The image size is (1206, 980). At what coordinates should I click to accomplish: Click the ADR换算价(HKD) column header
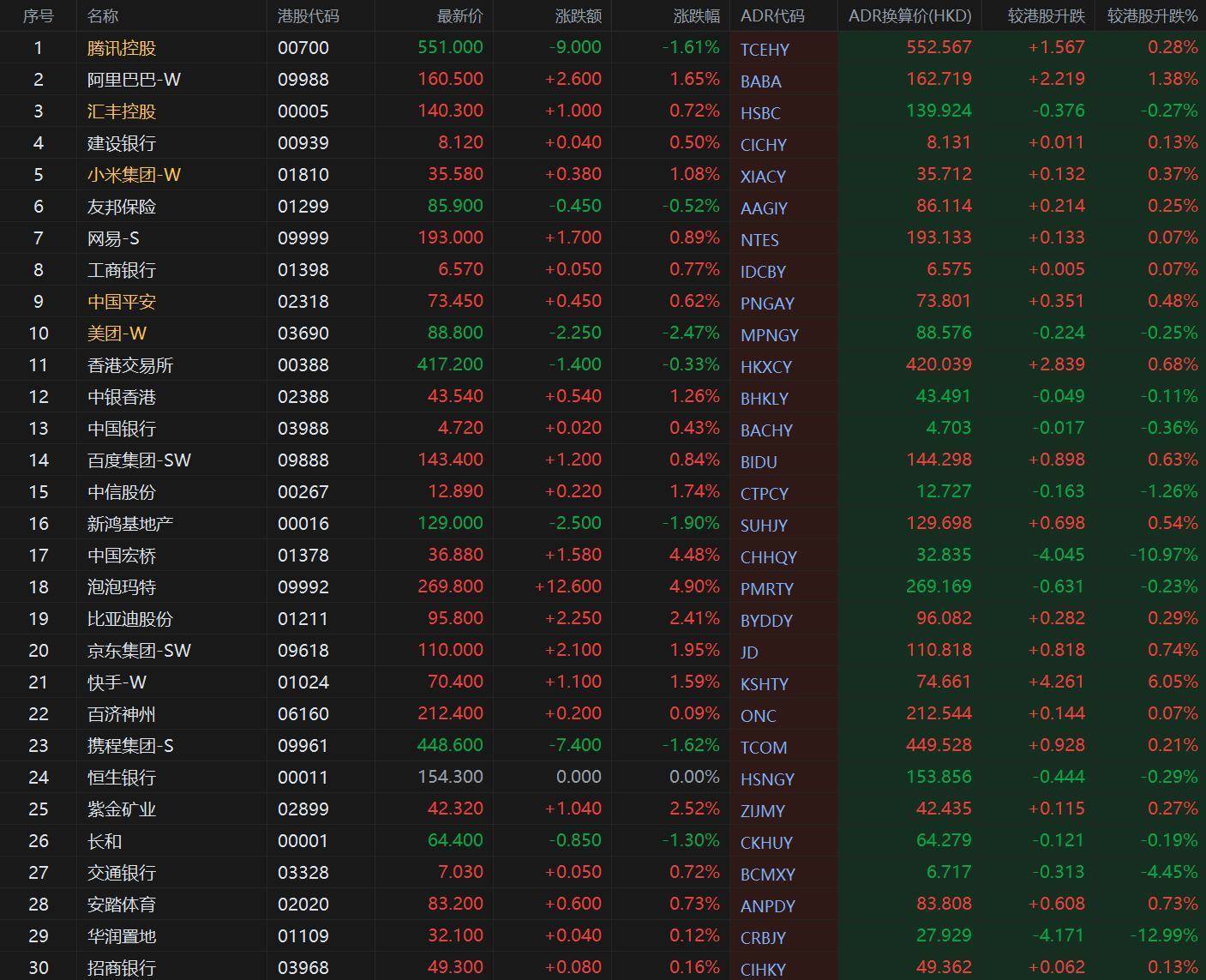[909, 15]
